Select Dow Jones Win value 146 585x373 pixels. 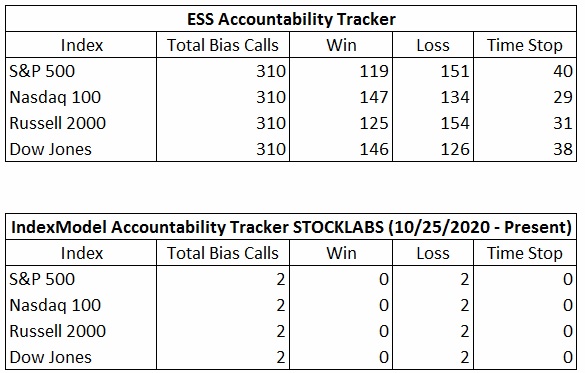coord(374,149)
